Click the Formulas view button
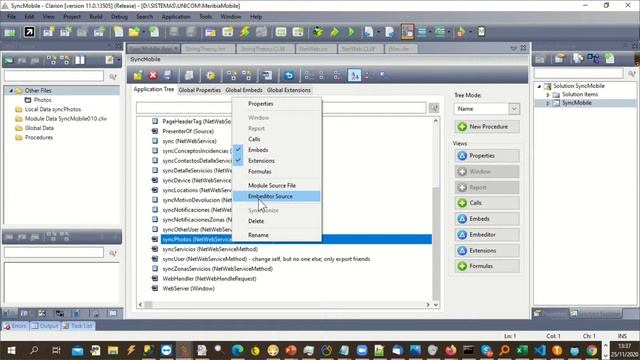This screenshot has width=640, height=360. (487, 266)
